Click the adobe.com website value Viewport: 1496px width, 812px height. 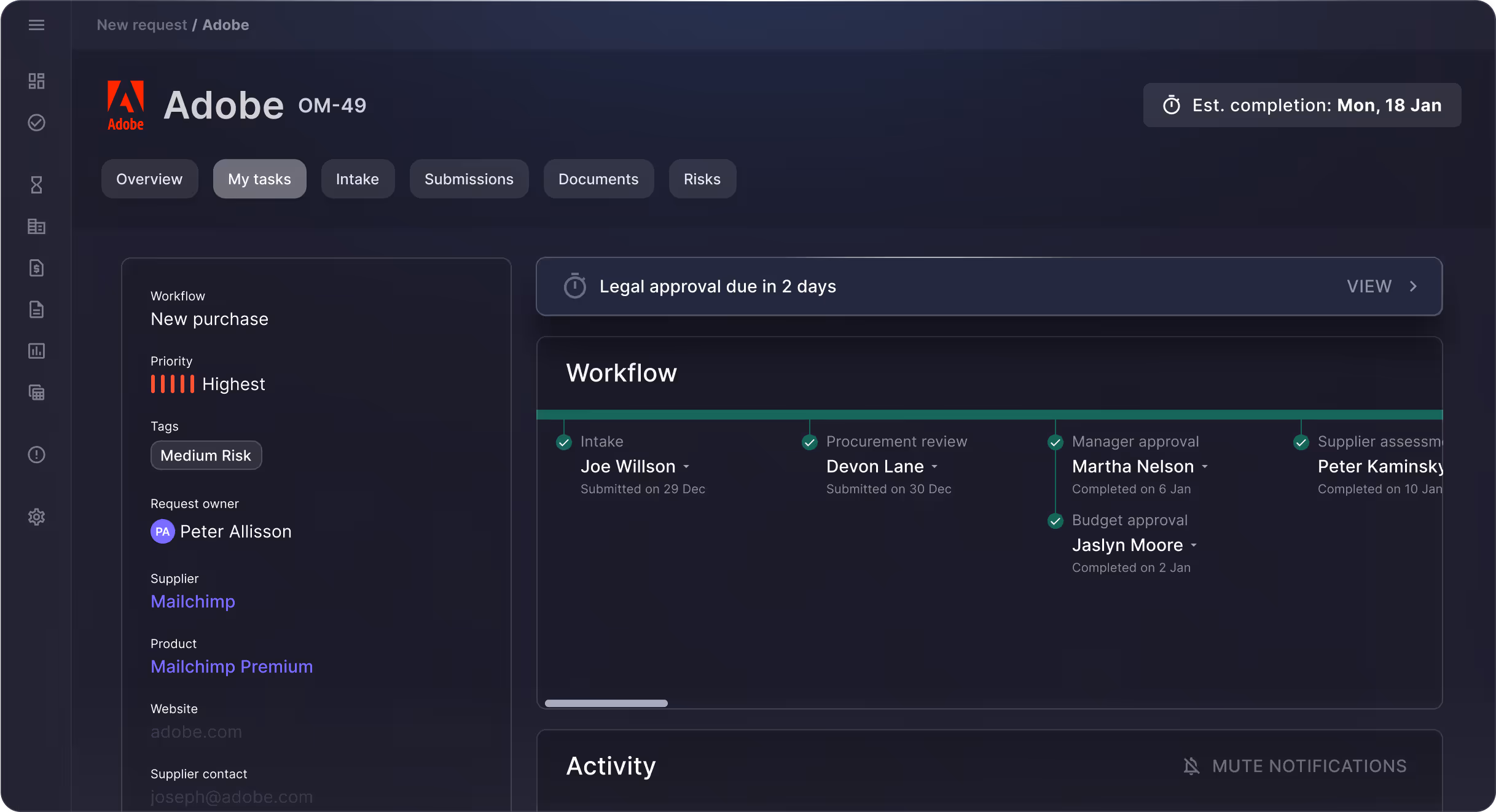(x=197, y=732)
